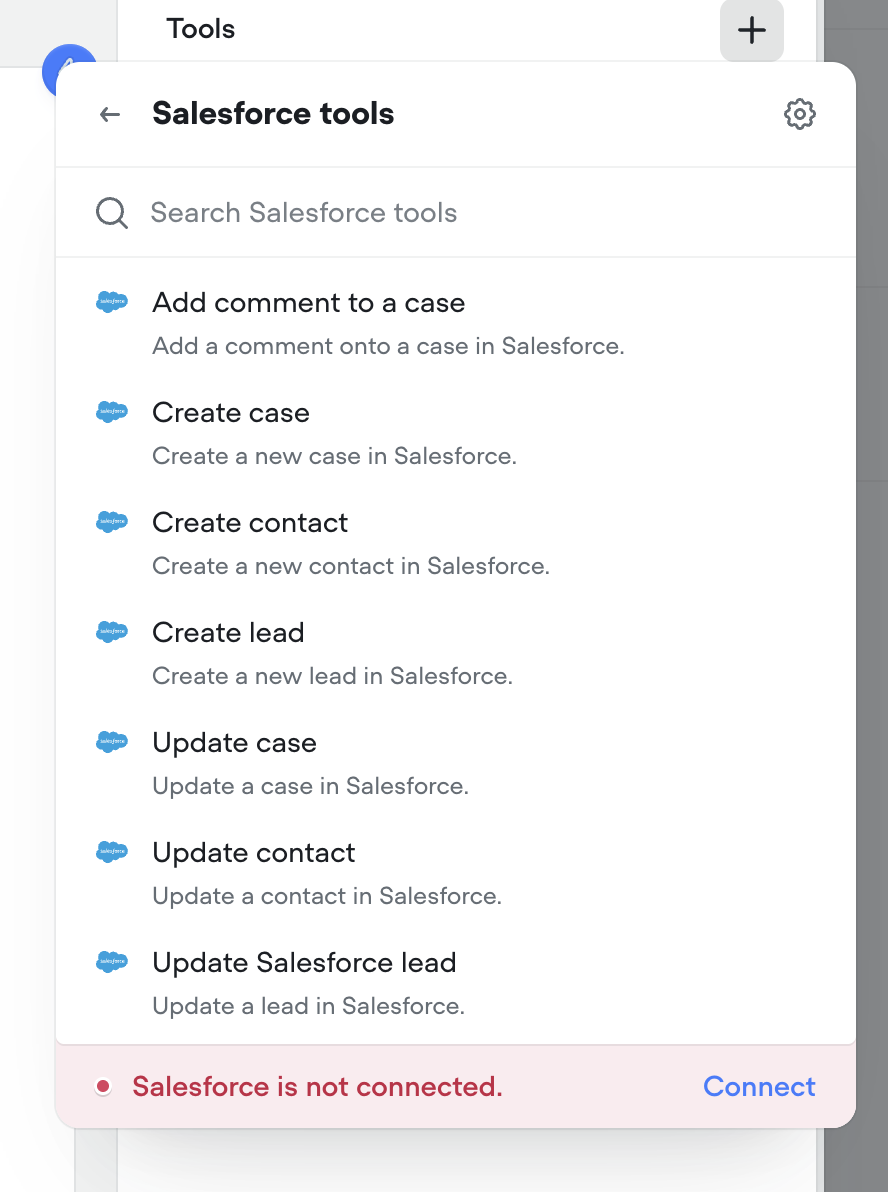The image size is (888, 1192).
Task: Select the Create case tool
Action: tap(231, 412)
